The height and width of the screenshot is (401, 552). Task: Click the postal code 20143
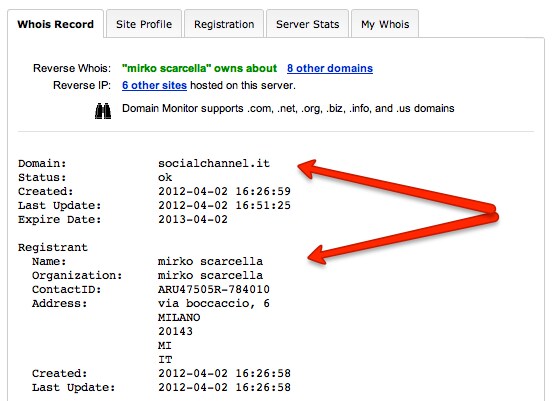(x=175, y=331)
